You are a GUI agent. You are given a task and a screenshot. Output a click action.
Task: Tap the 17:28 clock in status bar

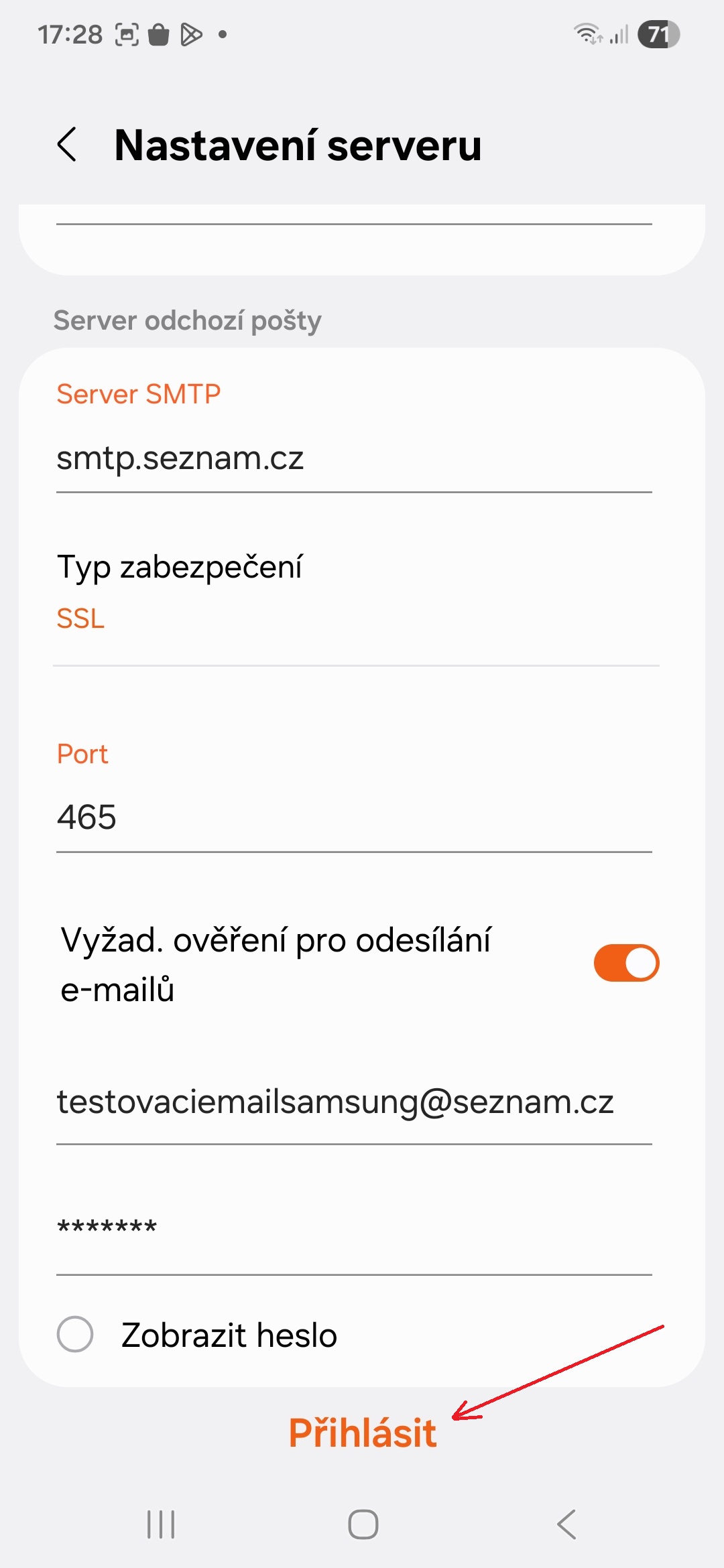[70, 35]
